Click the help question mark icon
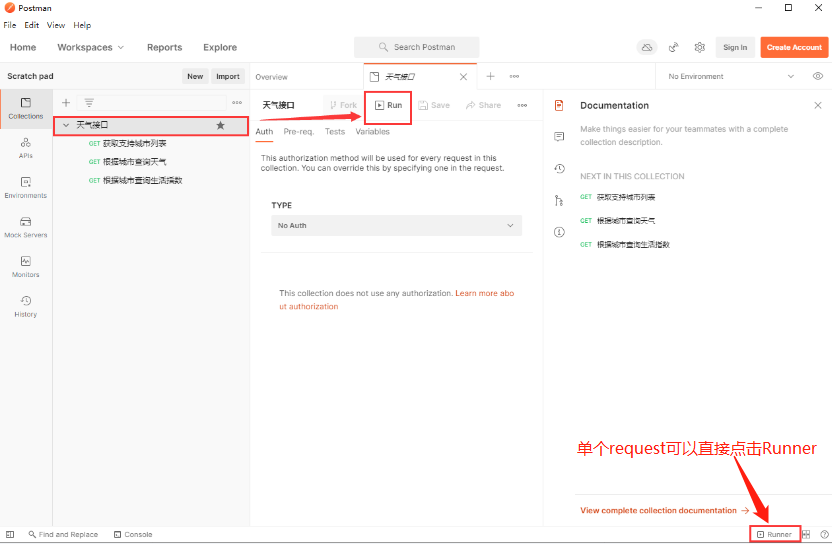The image size is (832, 544). pyautogui.click(x=824, y=534)
